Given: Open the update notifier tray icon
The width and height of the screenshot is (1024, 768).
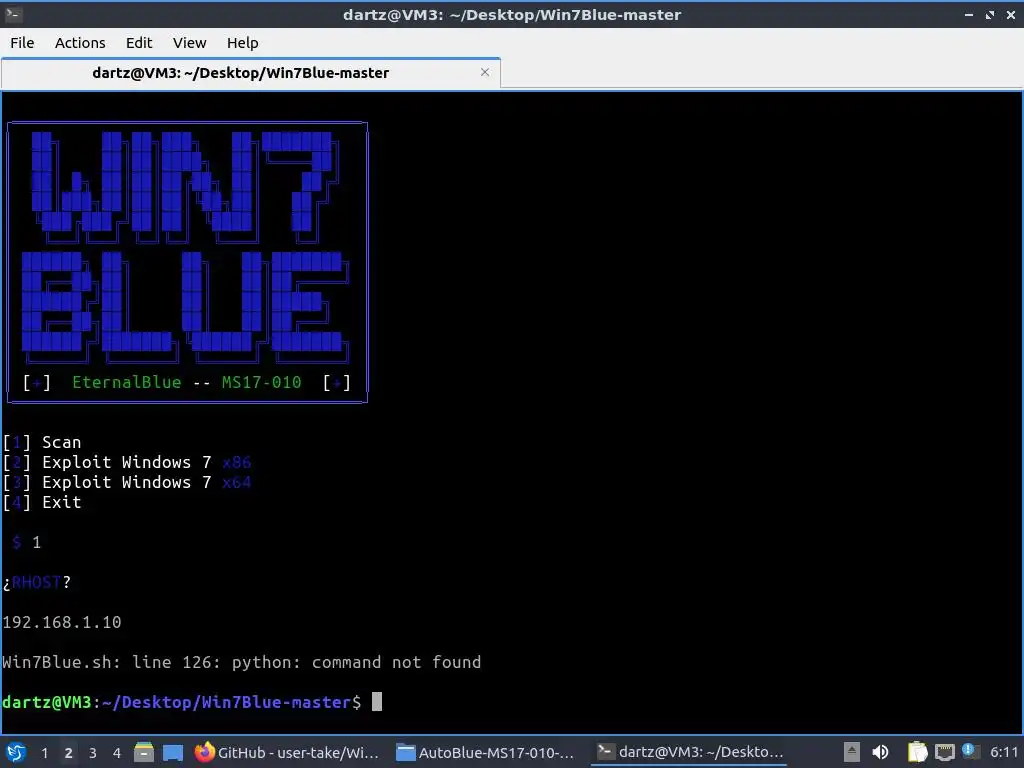Looking at the screenshot, I should (970, 751).
